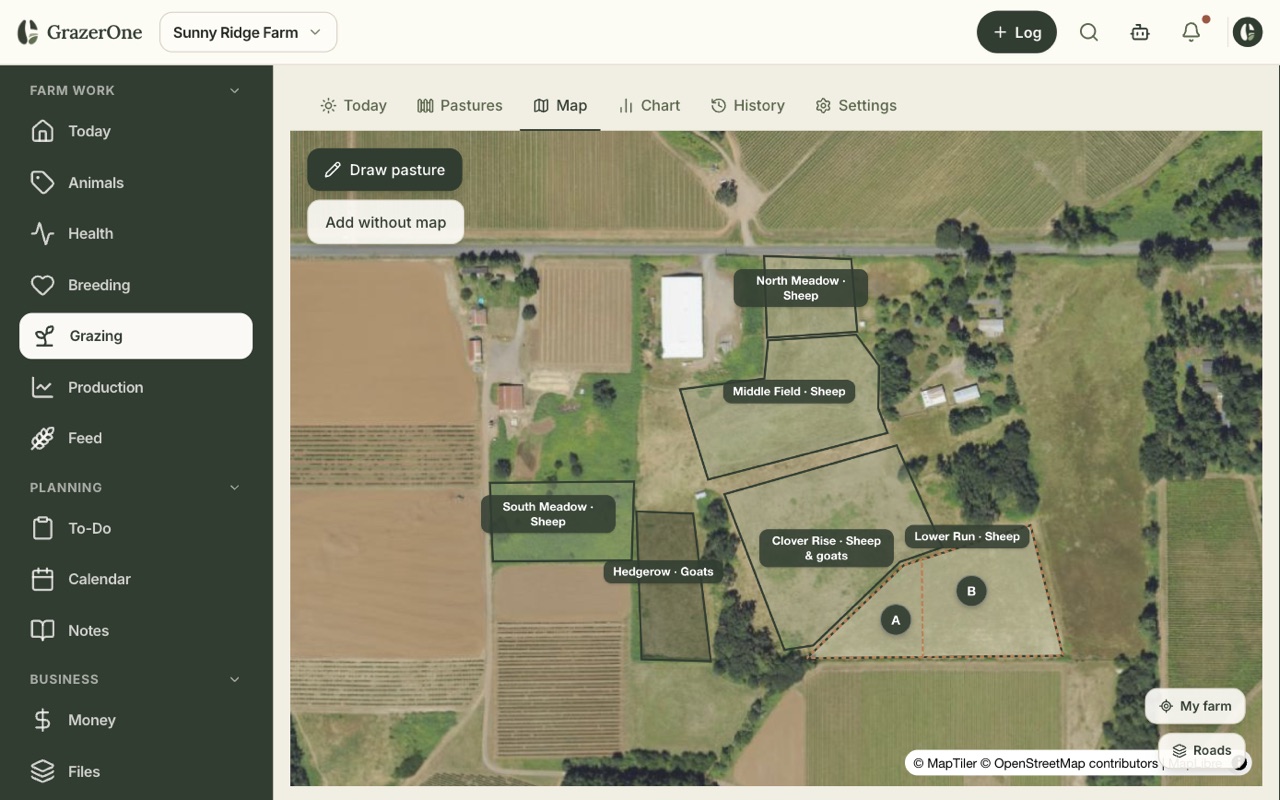This screenshot has height=800, width=1280.
Task: Click the Today house icon in sidebar
Action: tap(42, 131)
